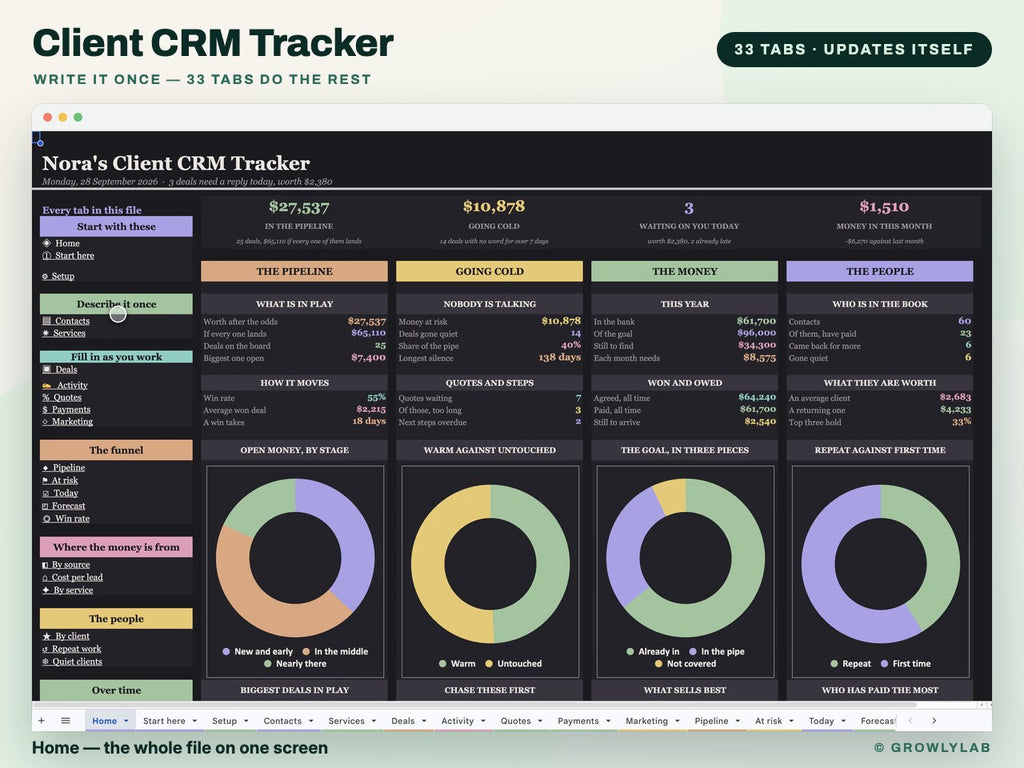Click the Repeat against first time donut chart
Viewport: 1024px width, 768px height.
(x=880, y=564)
